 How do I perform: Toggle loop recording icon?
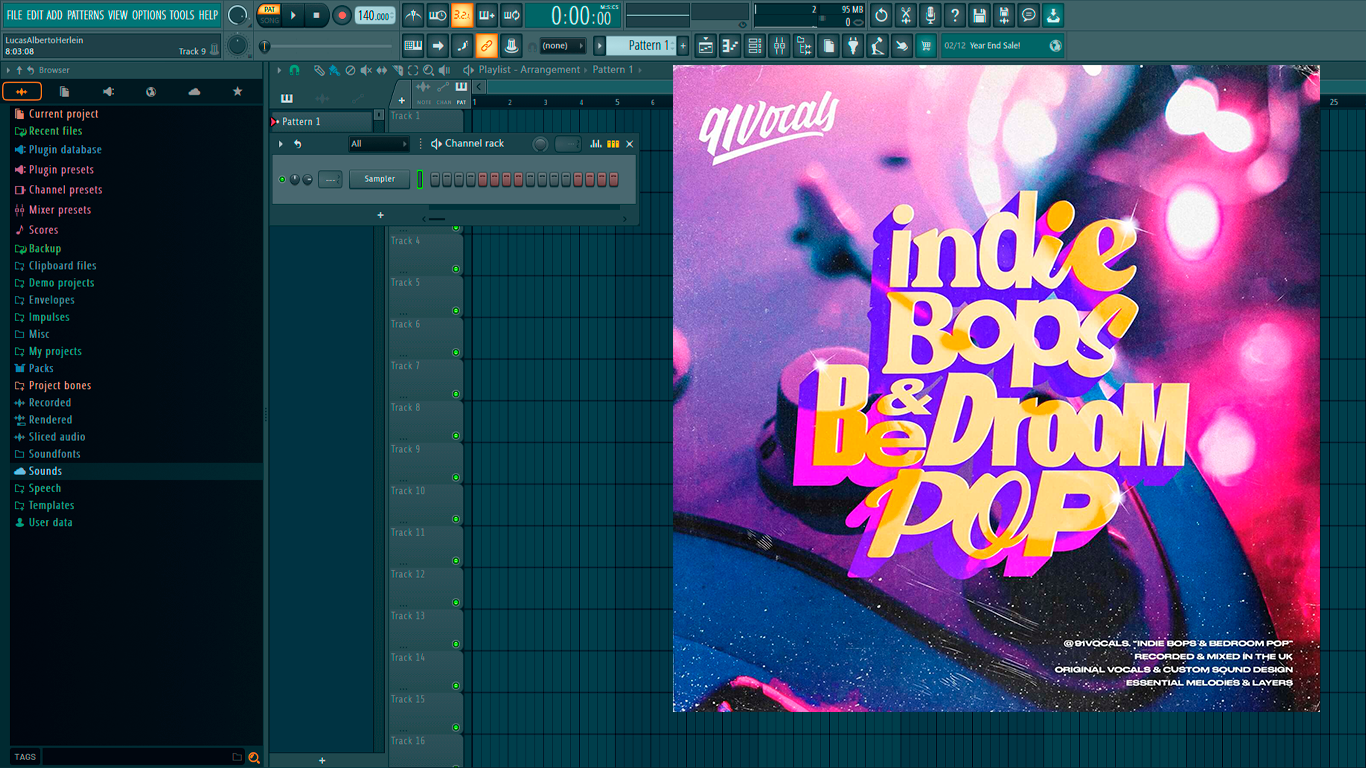click(x=511, y=15)
